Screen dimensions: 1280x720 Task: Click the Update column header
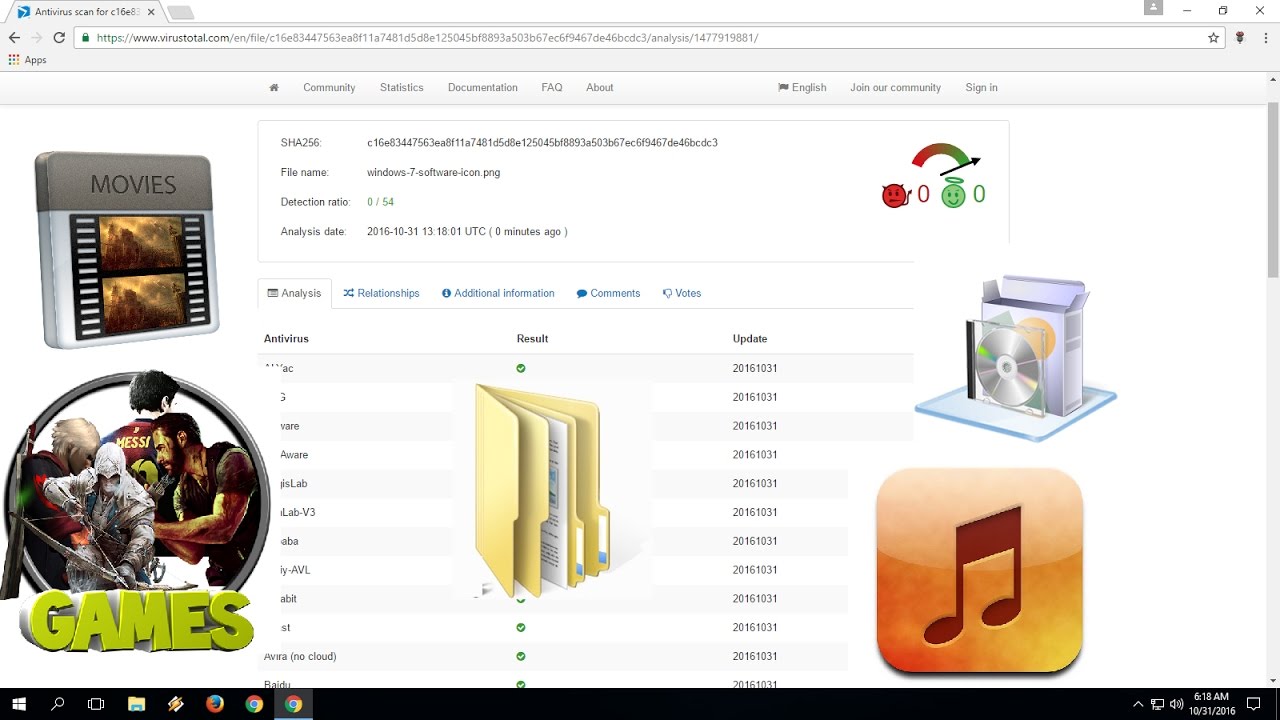[750, 339]
